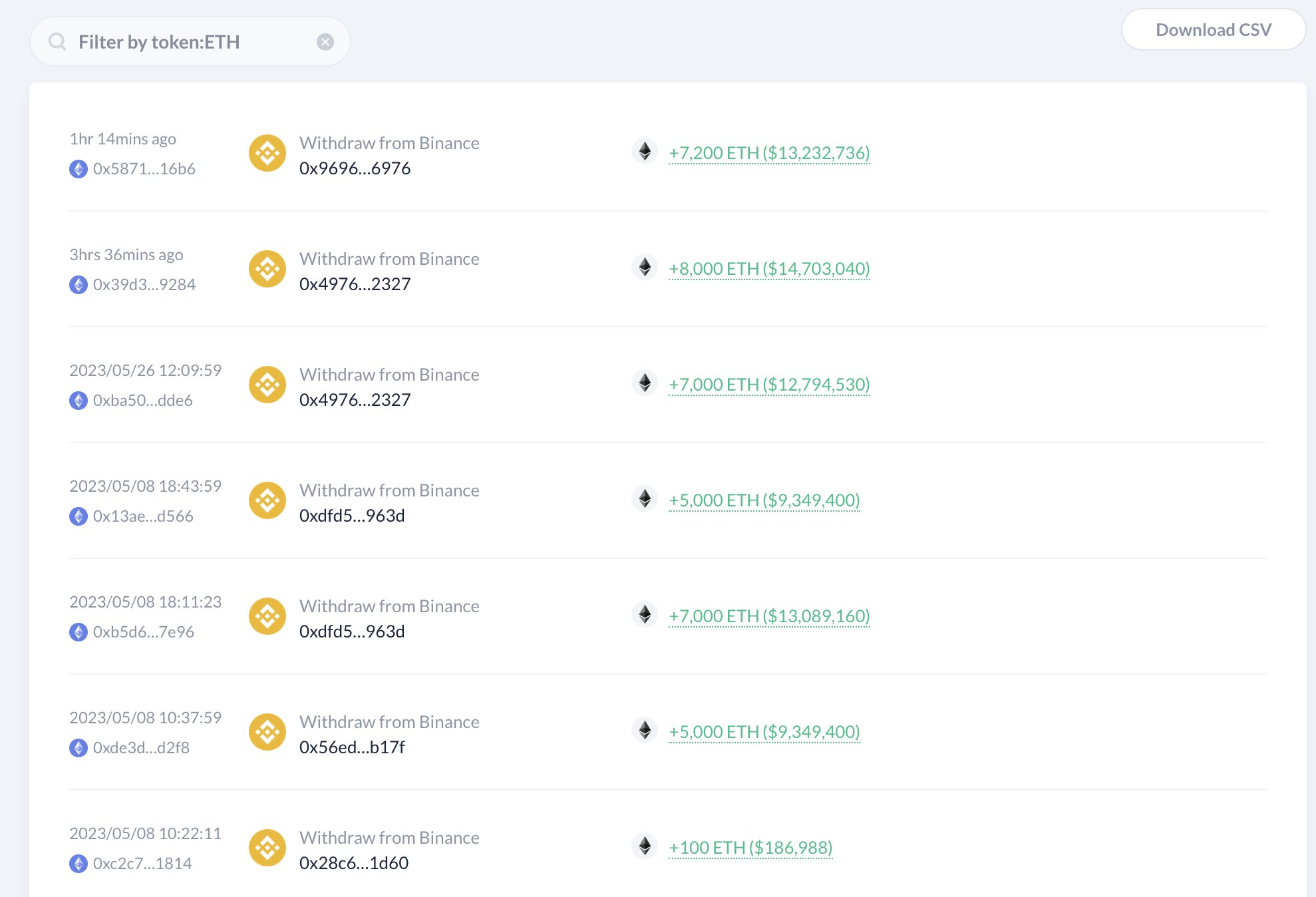
Task: Click Ethereum chain icon beside 0xba50...dde6
Action: click(x=79, y=401)
